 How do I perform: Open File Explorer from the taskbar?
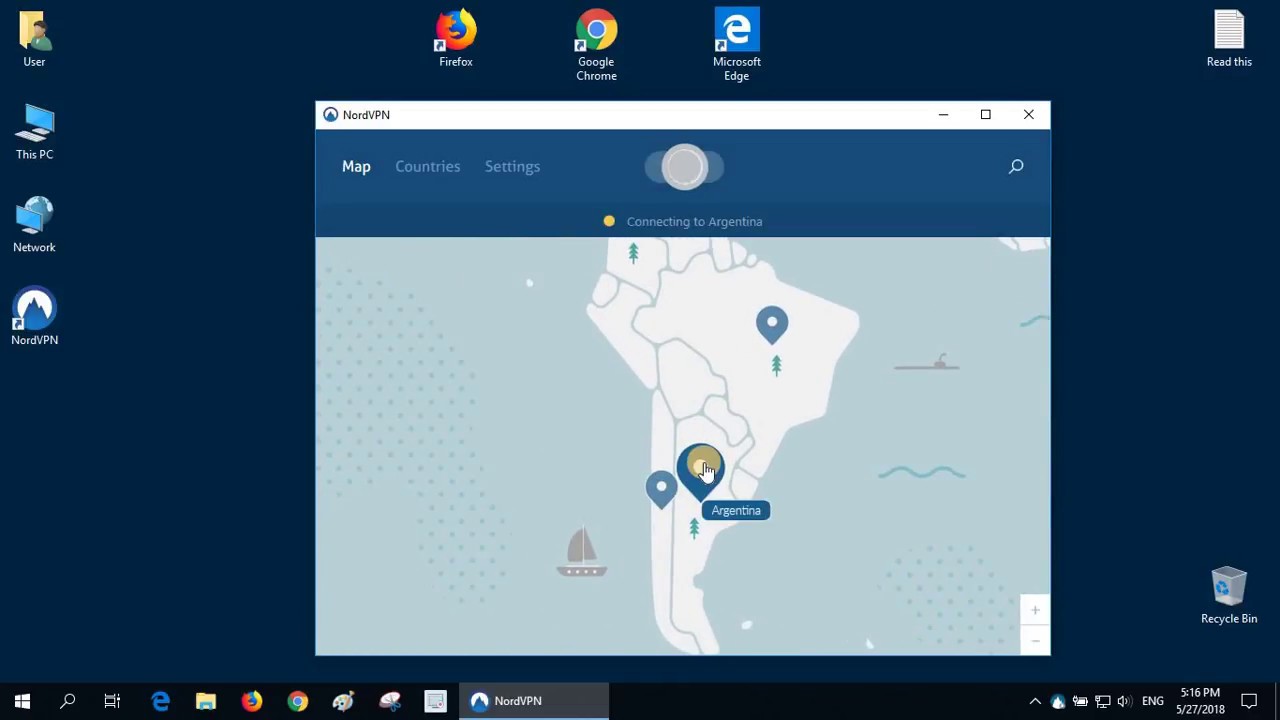206,701
